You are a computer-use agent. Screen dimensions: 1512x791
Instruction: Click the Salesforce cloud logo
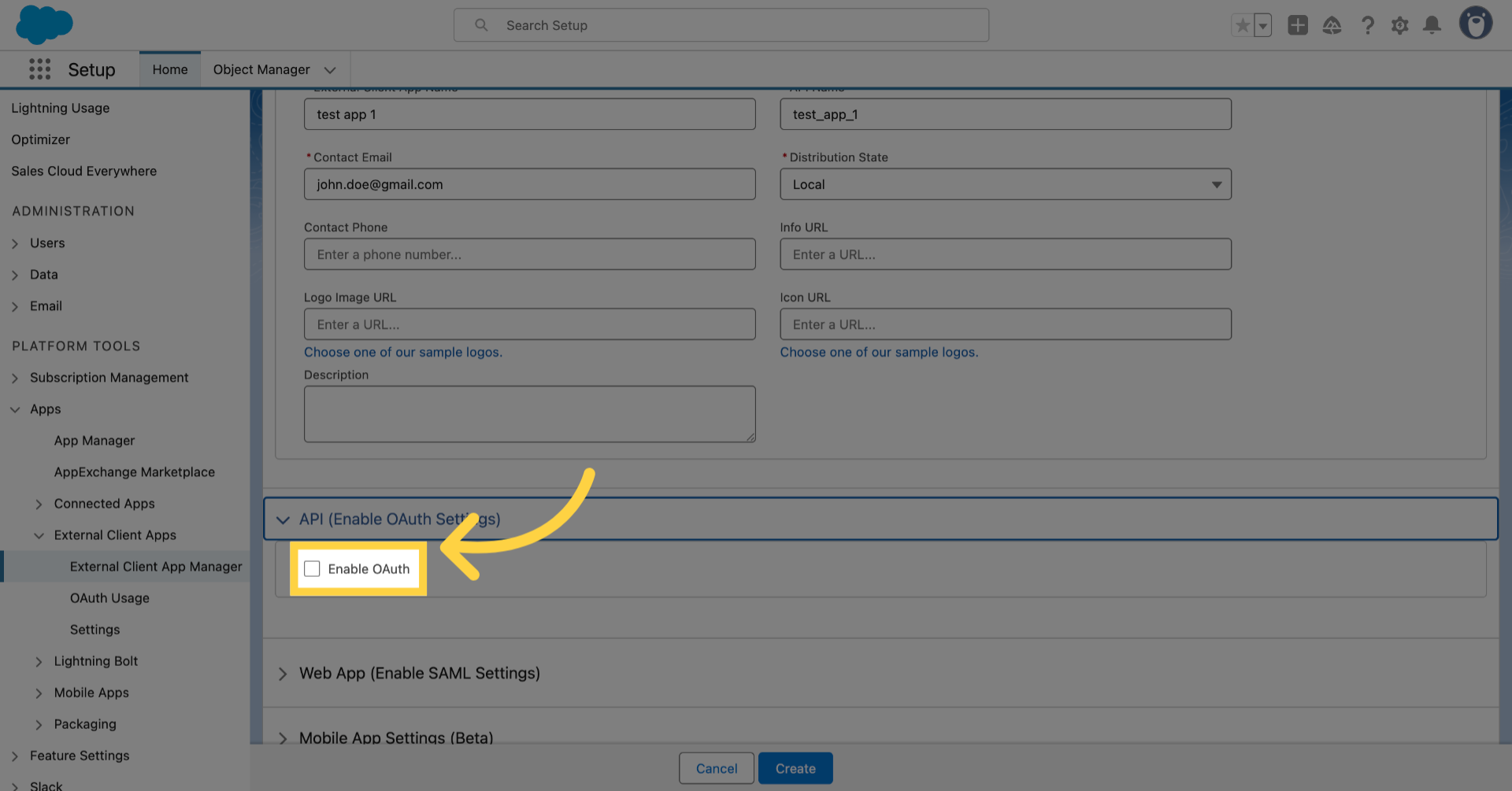[x=44, y=24]
